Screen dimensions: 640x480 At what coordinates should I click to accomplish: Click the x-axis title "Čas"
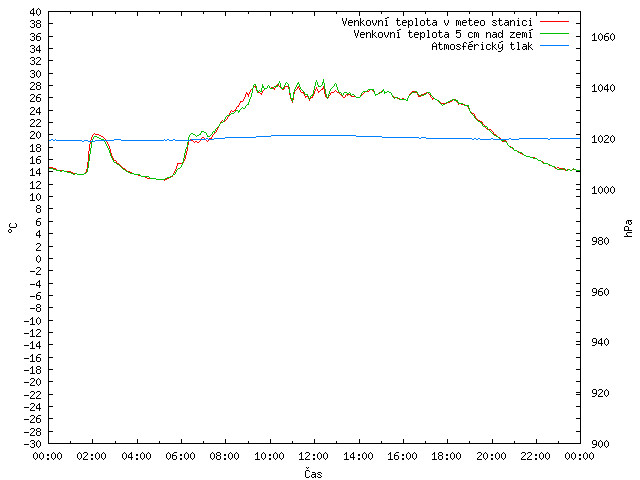pyautogui.click(x=313, y=473)
